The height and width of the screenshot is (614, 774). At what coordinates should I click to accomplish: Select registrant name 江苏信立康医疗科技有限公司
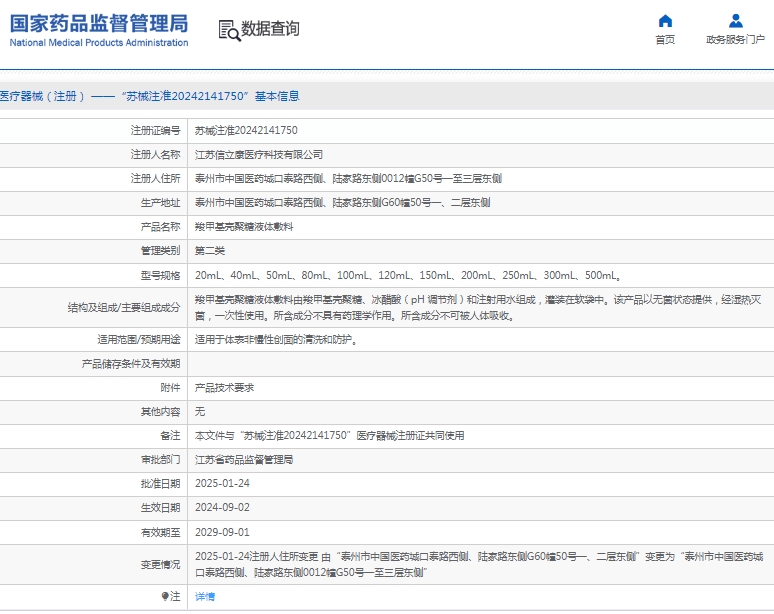click(x=259, y=154)
